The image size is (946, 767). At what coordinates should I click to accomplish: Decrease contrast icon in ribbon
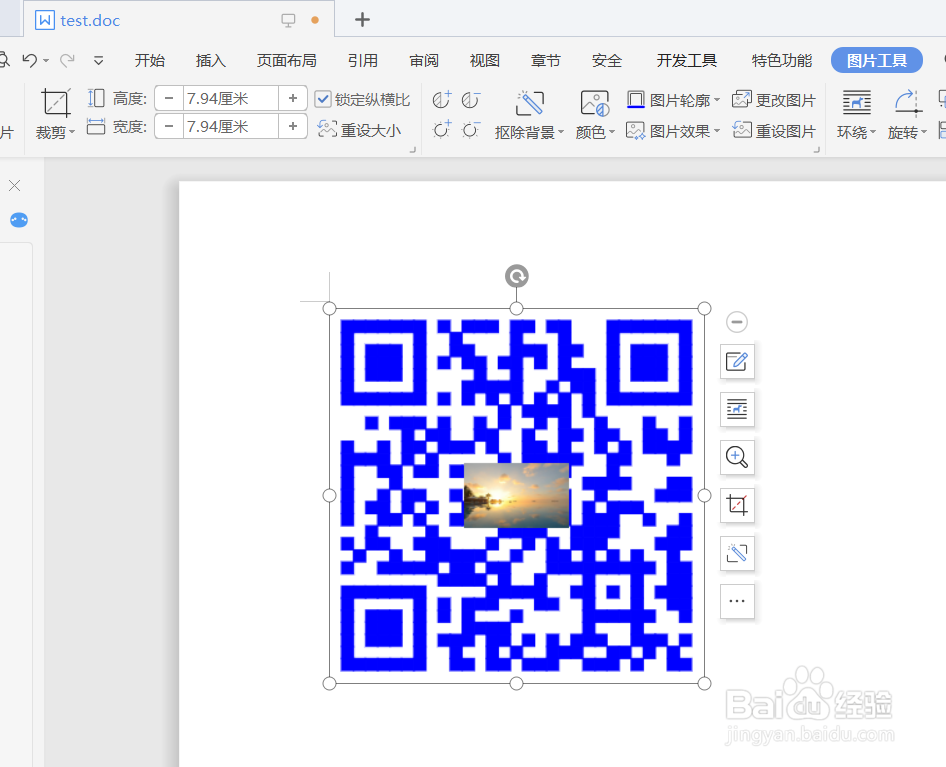(x=471, y=100)
